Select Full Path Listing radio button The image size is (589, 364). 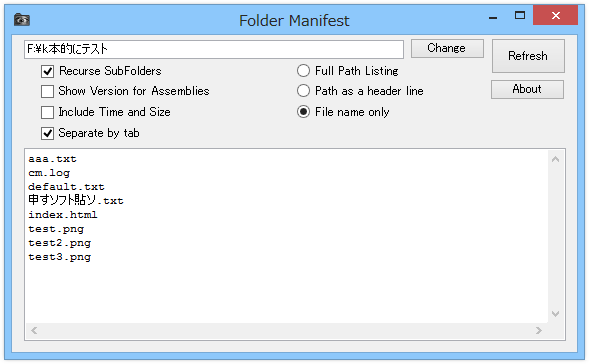(x=303, y=71)
